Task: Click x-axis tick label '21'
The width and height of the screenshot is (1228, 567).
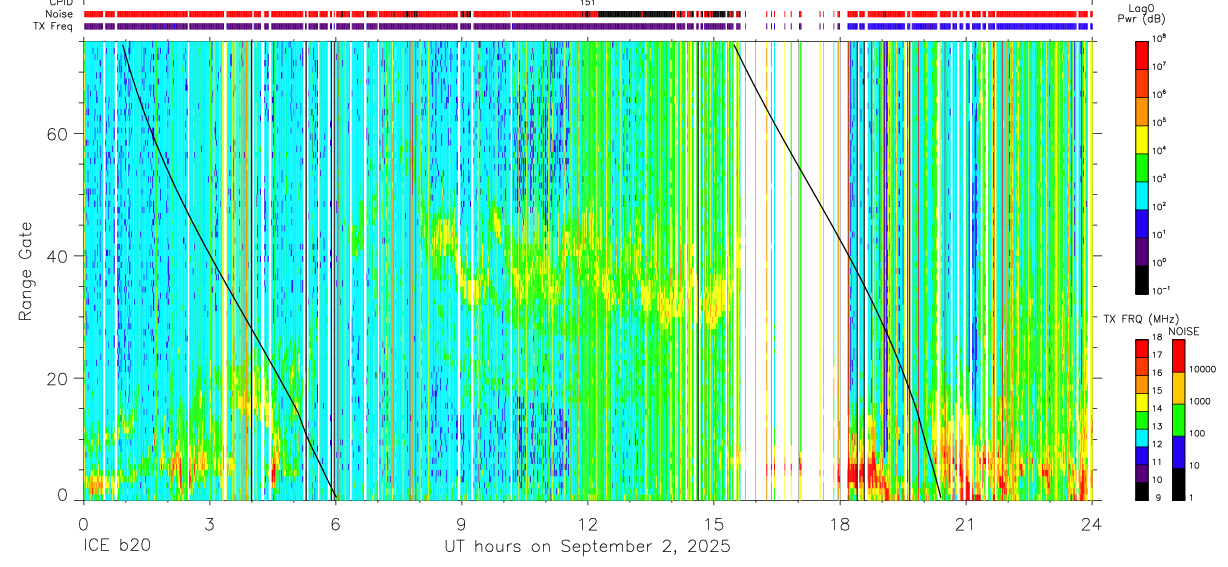Action: coord(966,523)
